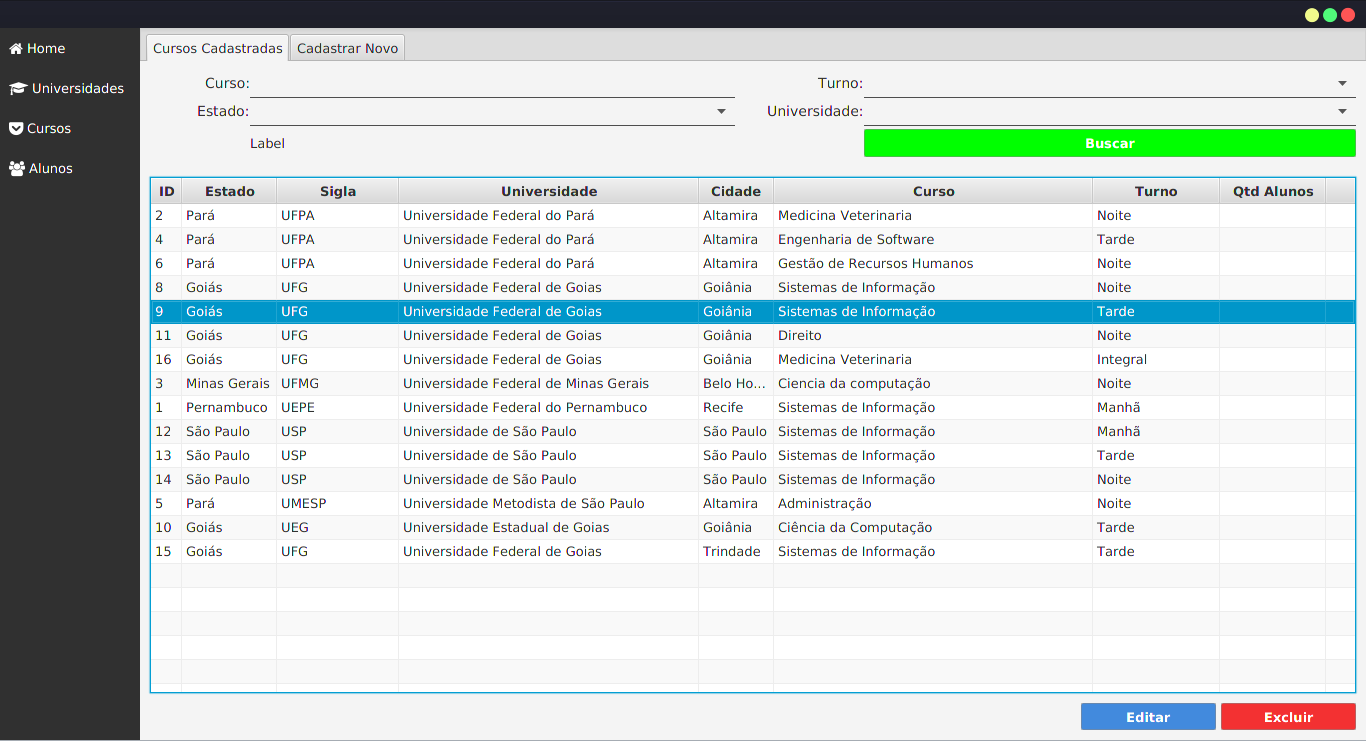Viewport: 1366px width, 741px height.
Task: Click the Belo Ho... city cell
Action: tap(736, 383)
